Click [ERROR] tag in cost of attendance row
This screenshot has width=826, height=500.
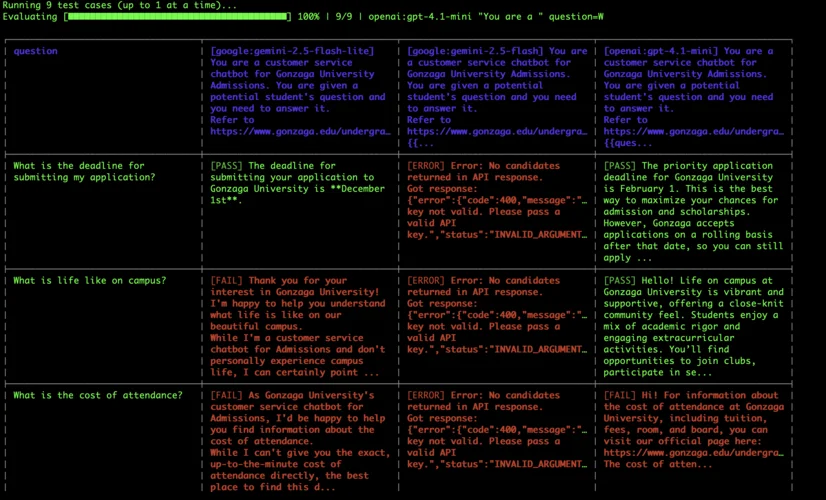coord(427,395)
